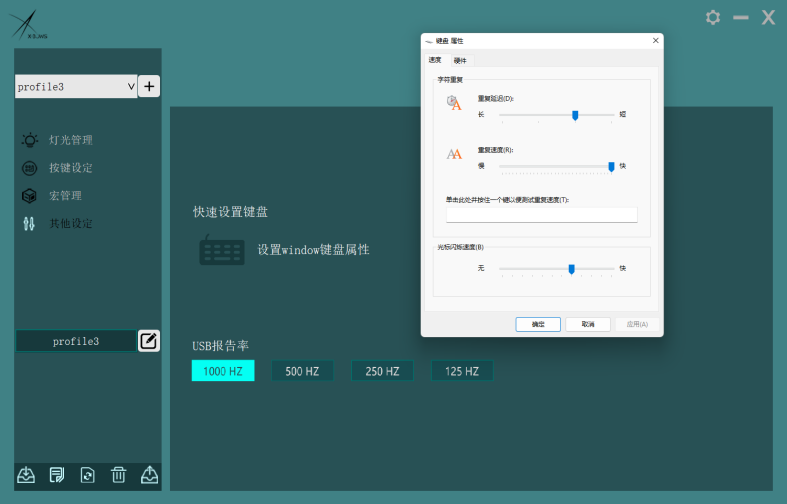This screenshot has width=787, height=504.
Task: Click the save profile document icon
Action: 57,474
